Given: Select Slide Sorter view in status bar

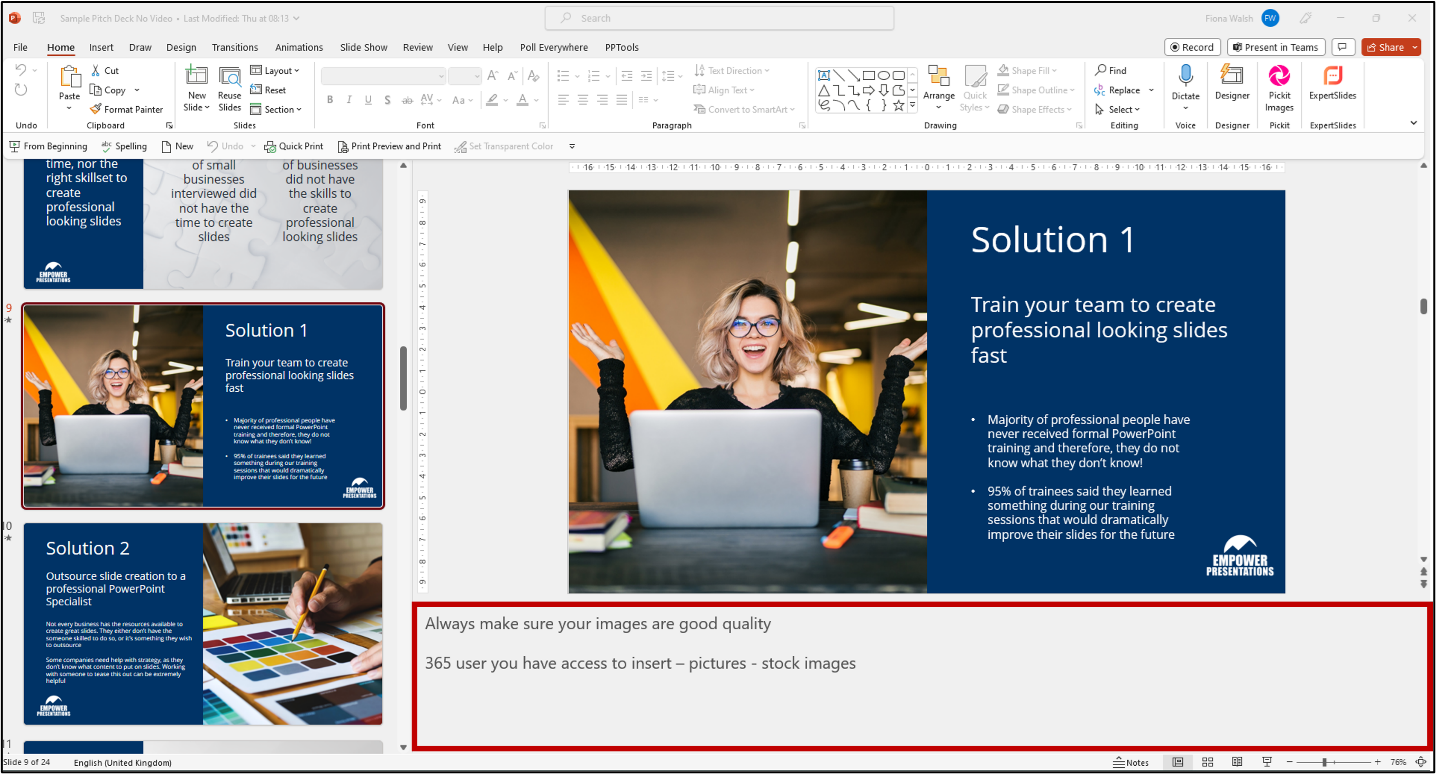Looking at the screenshot, I should (x=1208, y=762).
